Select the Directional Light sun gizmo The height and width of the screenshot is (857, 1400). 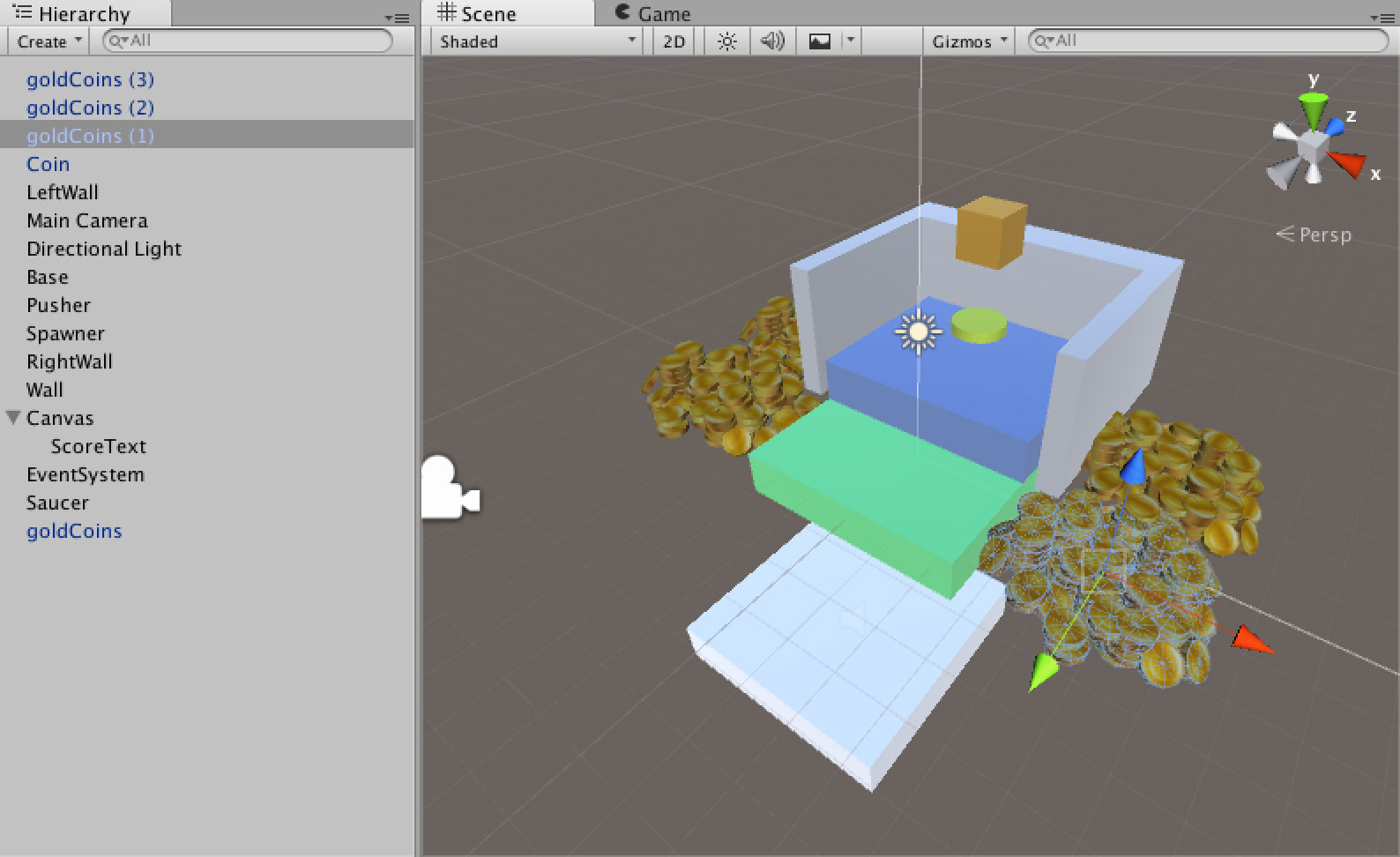[x=918, y=332]
